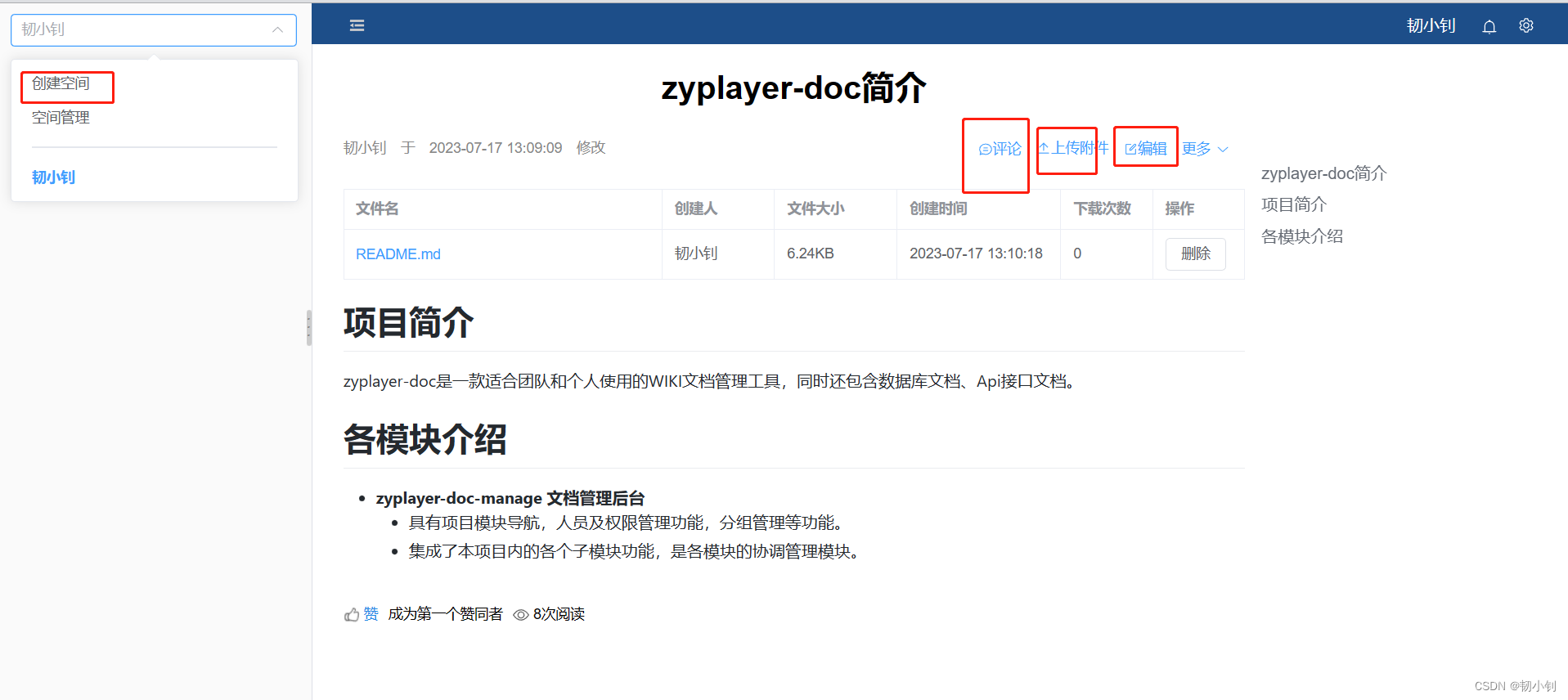The image size is (1568, 700).
Task: Select 空间管理 in the dropdown list
Action: pyautogui.click(x=61, y=118)
